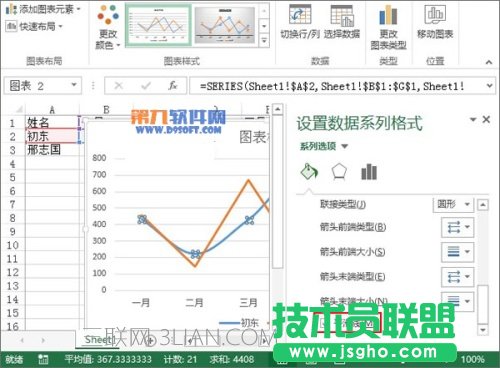
Task: Select column A header
Action: [x=52, y=109]
